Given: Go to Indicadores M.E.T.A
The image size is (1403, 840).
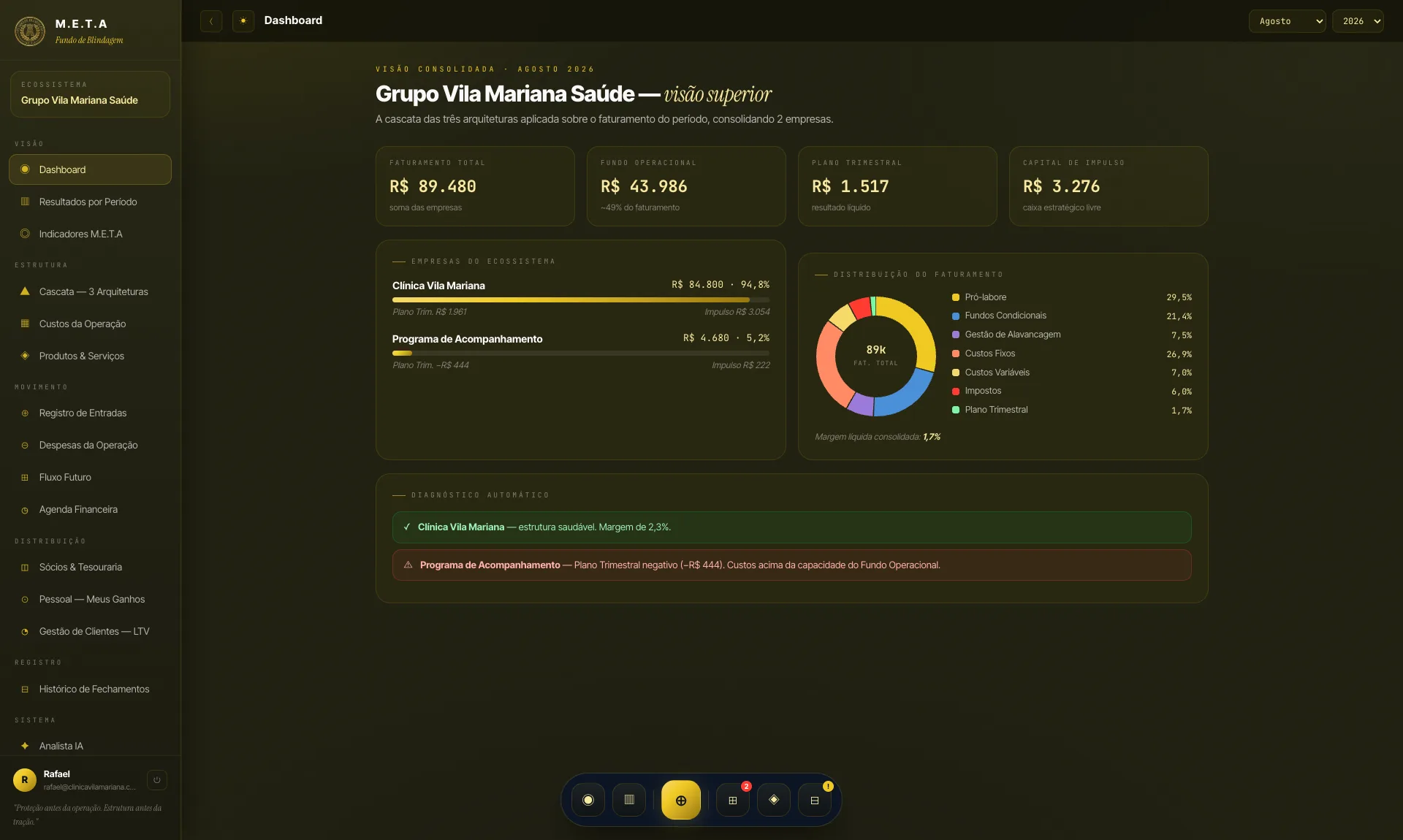Looking at the screenshot, I should pos(90,234).
